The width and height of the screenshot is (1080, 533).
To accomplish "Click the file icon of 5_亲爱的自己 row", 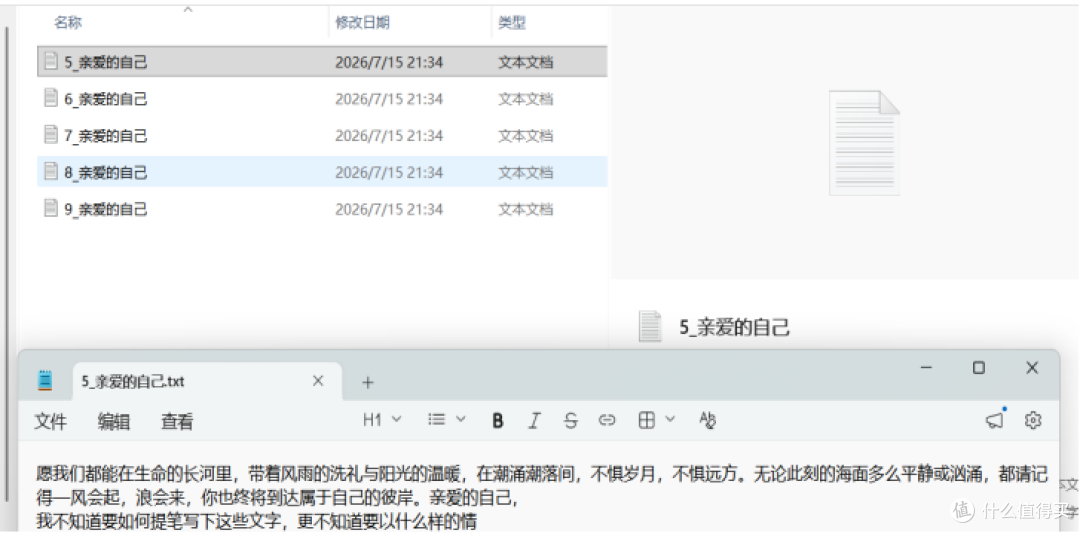I will pos(50,61).
